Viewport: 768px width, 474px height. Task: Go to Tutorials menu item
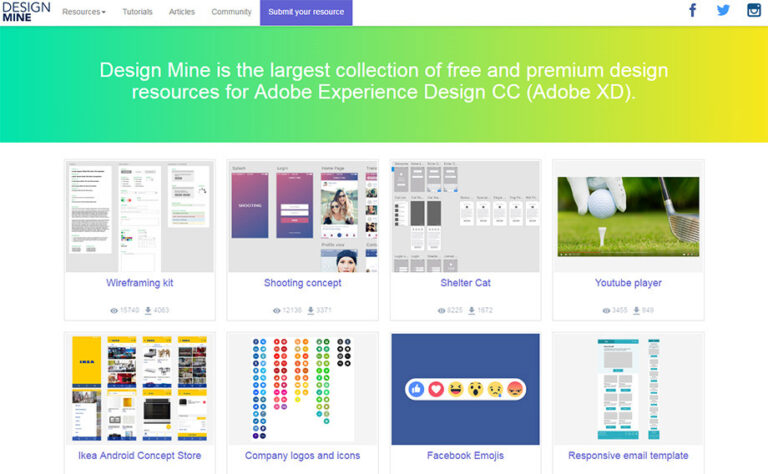click(x=137, y=12)
